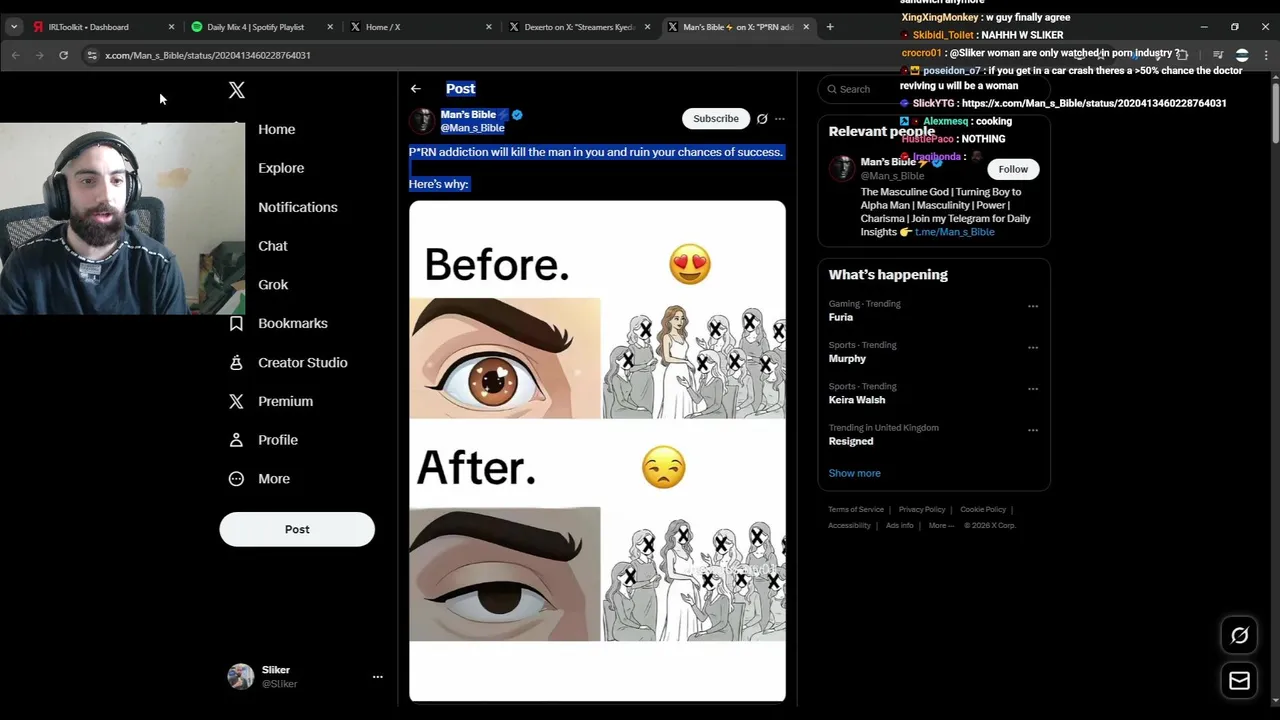
Task: Click the Subscribe button
Action: click(716, 119)
